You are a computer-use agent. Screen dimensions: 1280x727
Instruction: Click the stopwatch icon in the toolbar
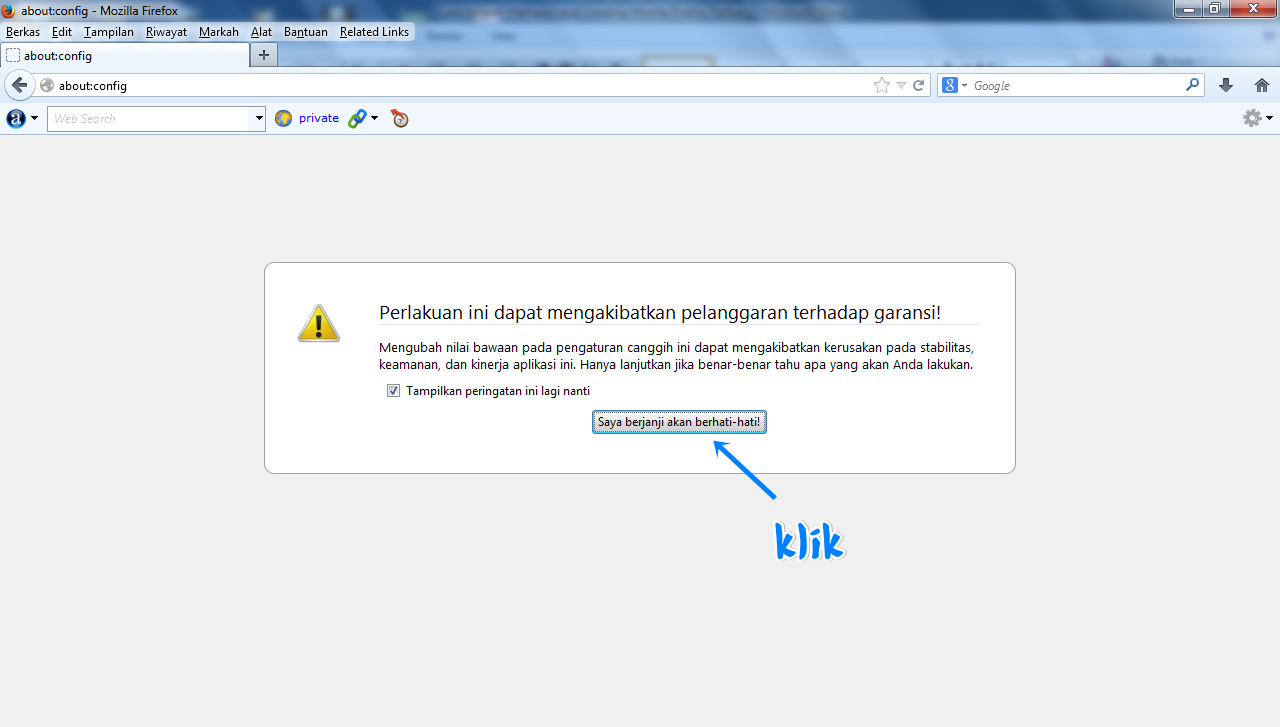click(x=400, y=118)
